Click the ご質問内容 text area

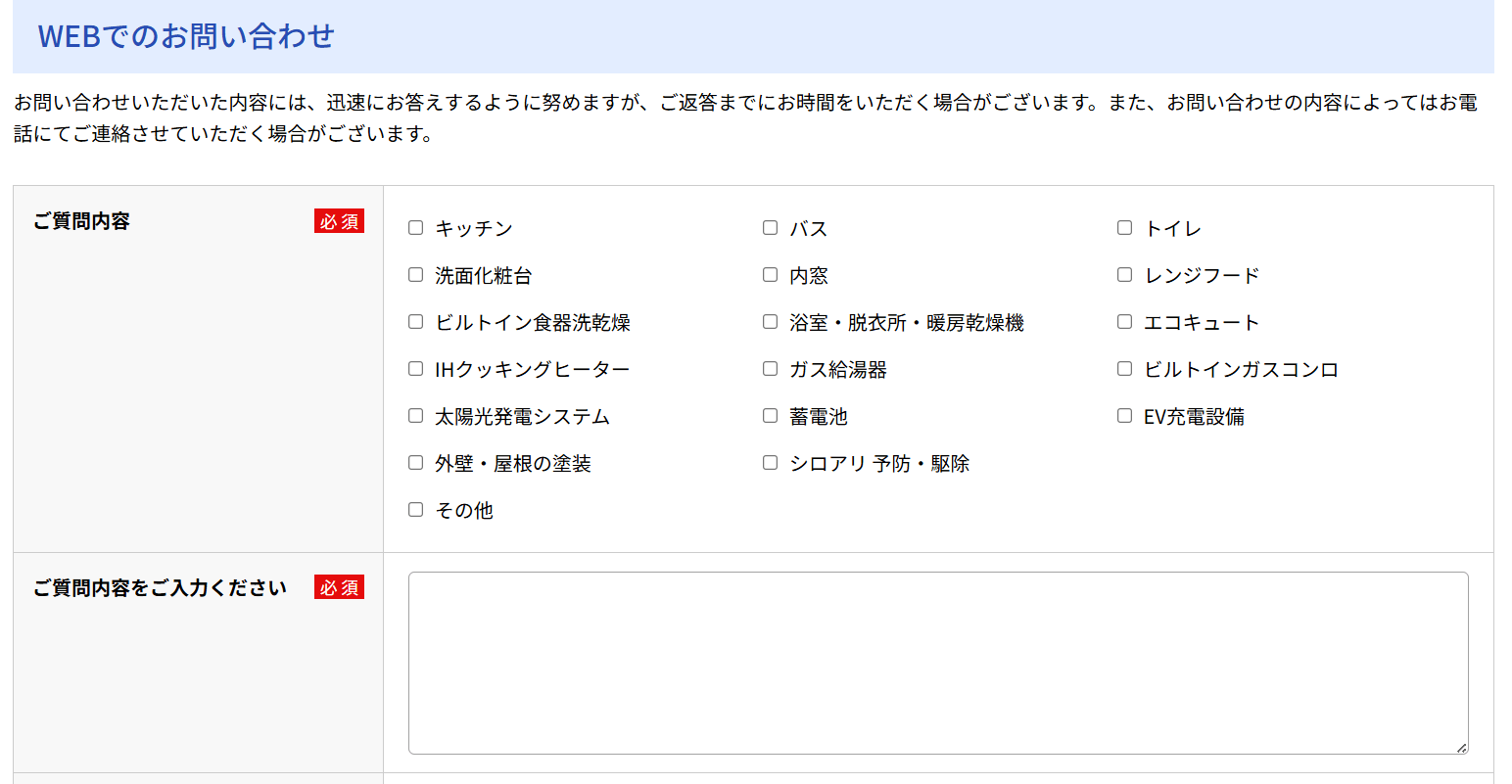point(937,663)
